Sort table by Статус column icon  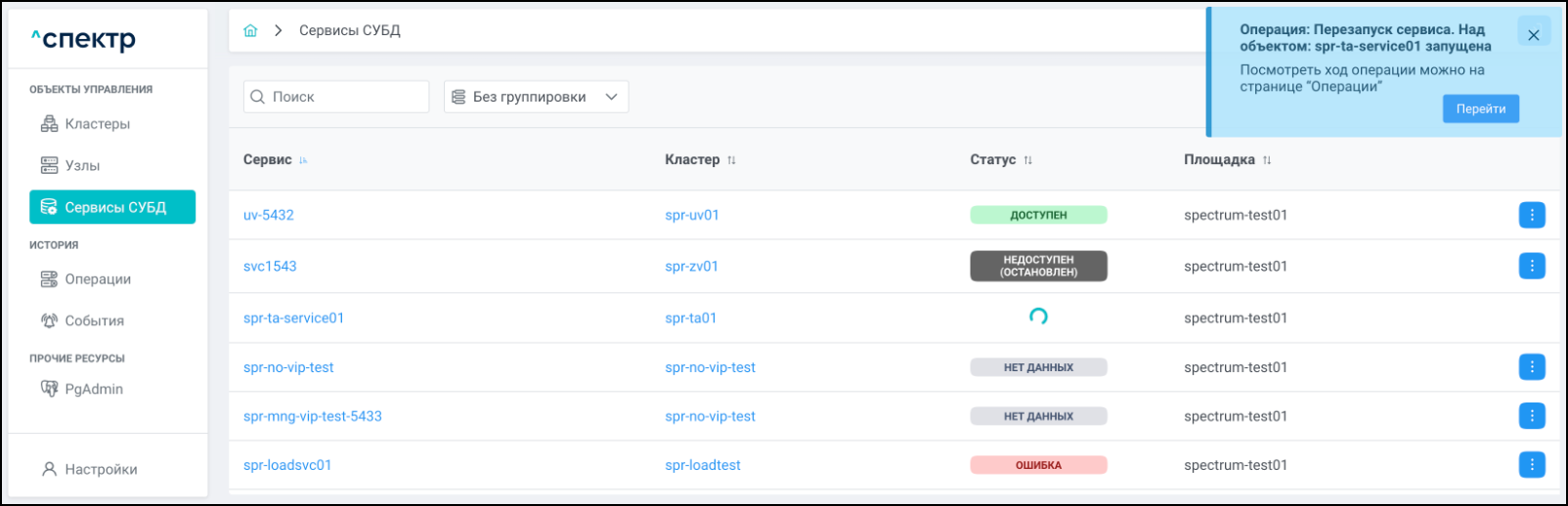[x=1027, y=160]
